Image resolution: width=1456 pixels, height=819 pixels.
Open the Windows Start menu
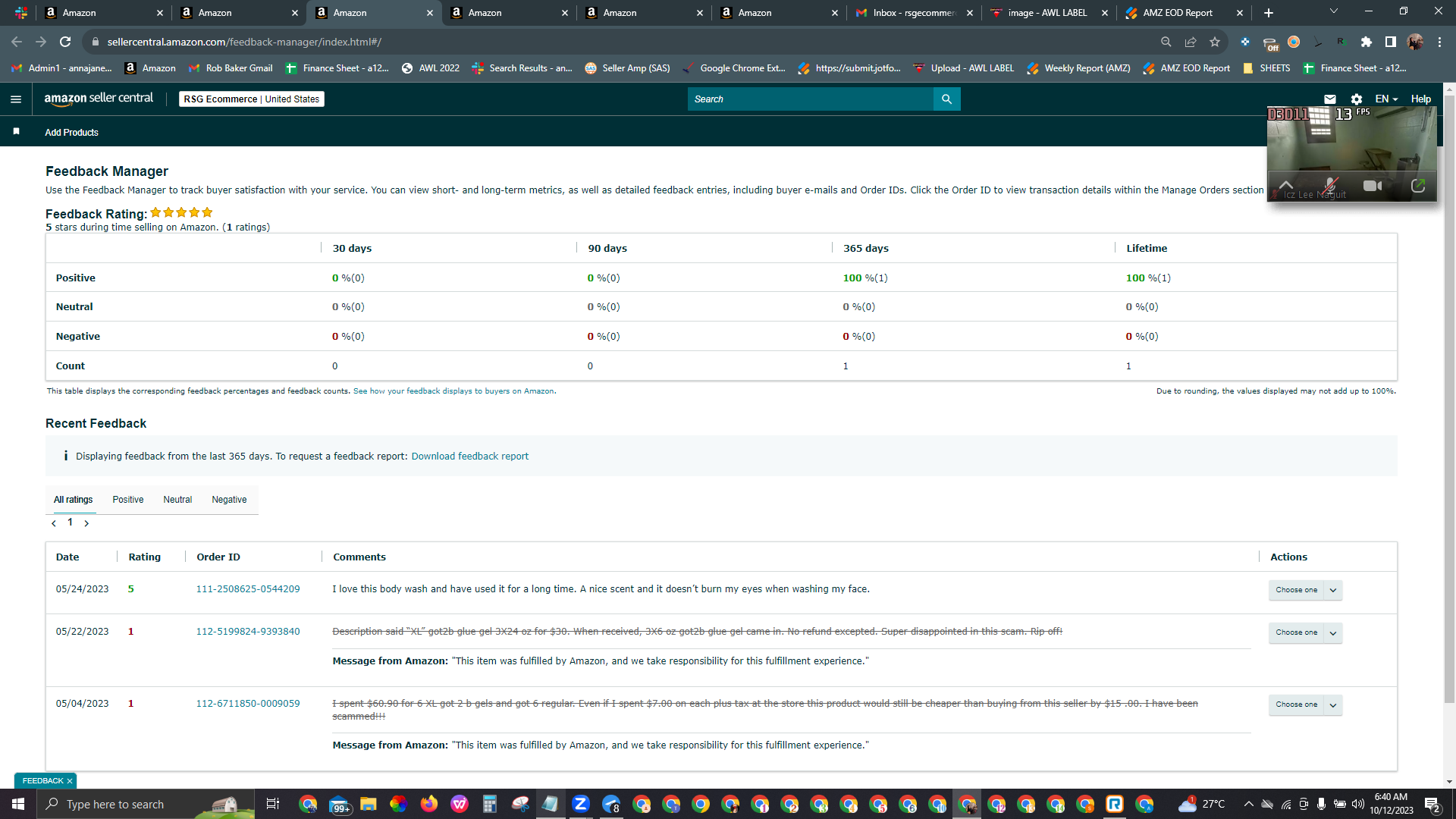[x=18, y=804]
